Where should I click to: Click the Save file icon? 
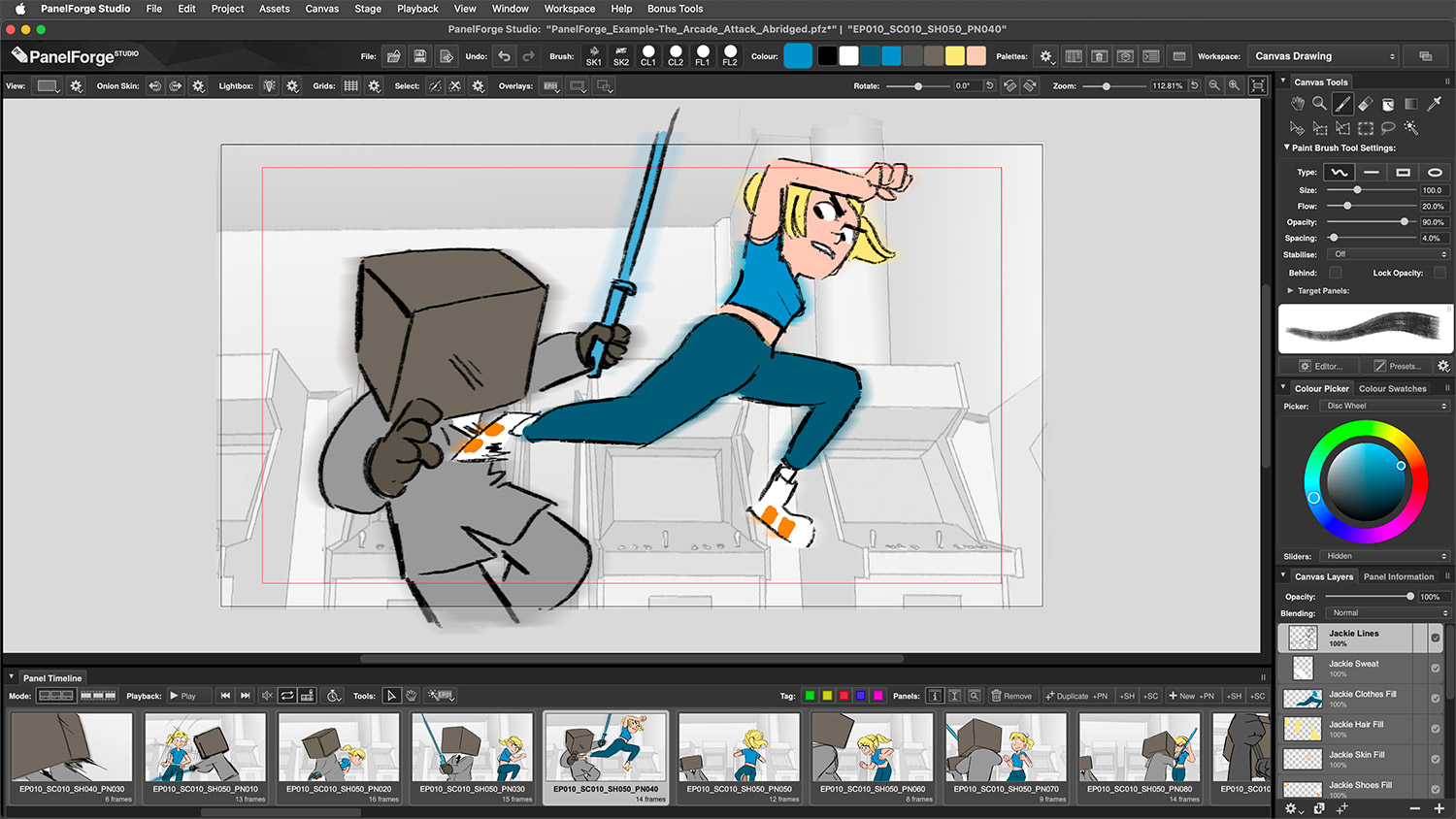[x=419, y=56]
